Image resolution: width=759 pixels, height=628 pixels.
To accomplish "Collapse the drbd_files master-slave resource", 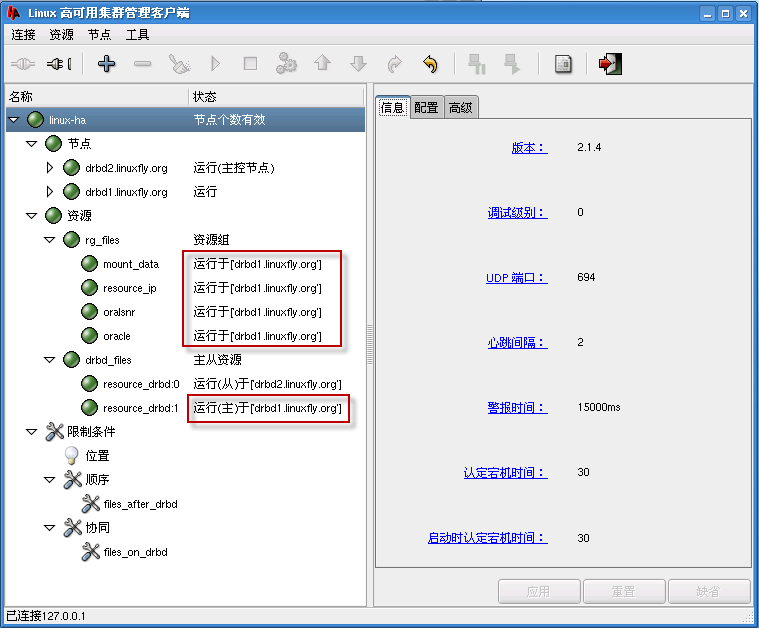I will tap(50, 360).
